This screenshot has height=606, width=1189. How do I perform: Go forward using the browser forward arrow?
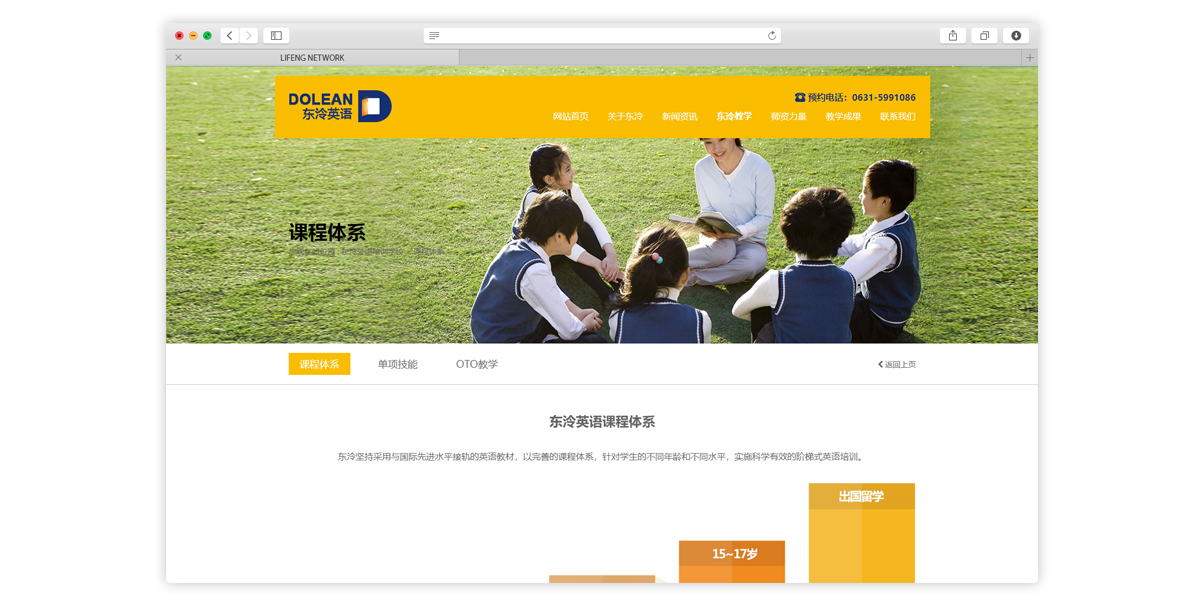pyautogui.click(x=249, y=36)
